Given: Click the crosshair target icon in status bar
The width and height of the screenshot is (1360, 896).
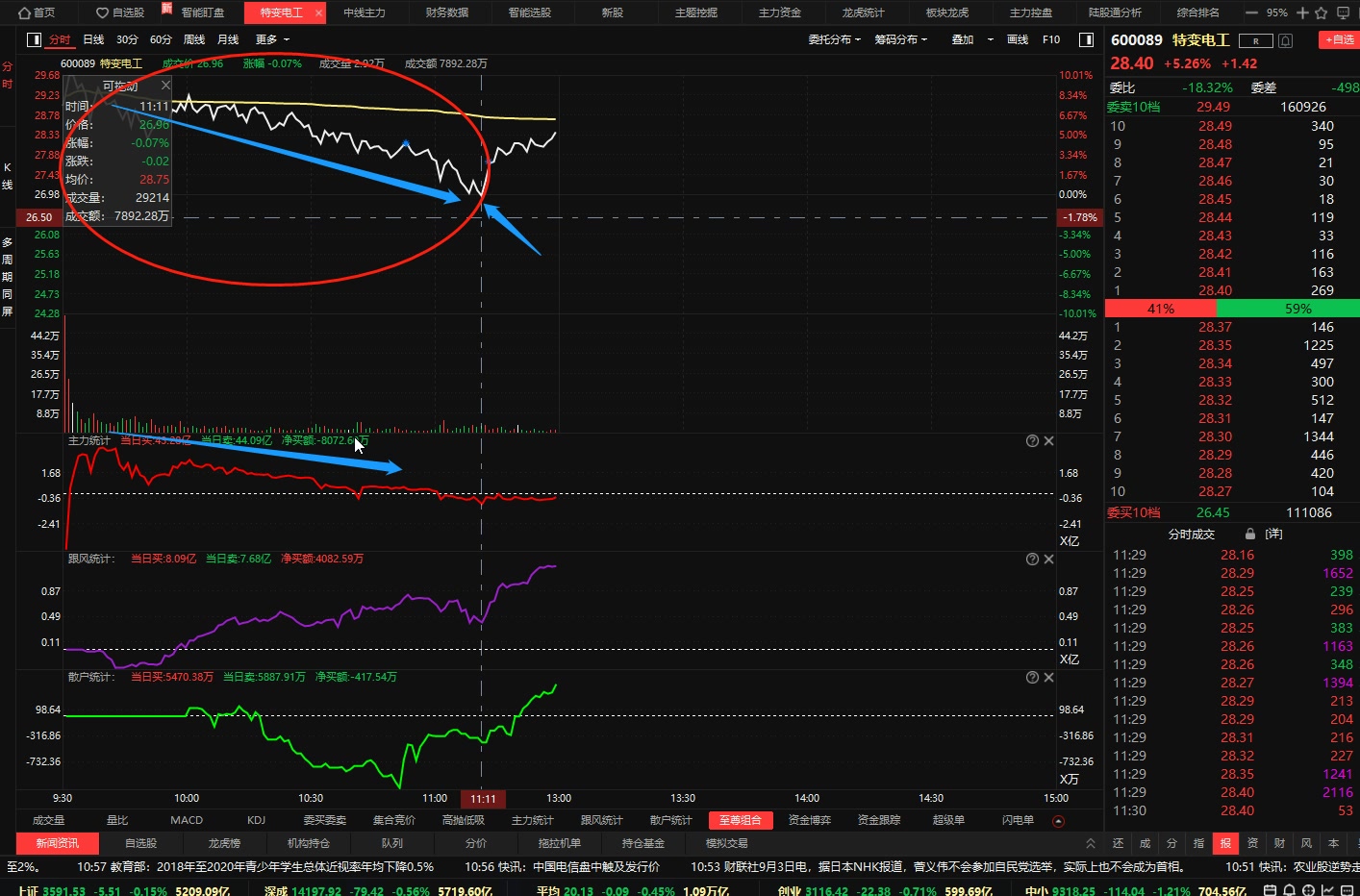Looking at the screenshot, I should point(1307,890).
